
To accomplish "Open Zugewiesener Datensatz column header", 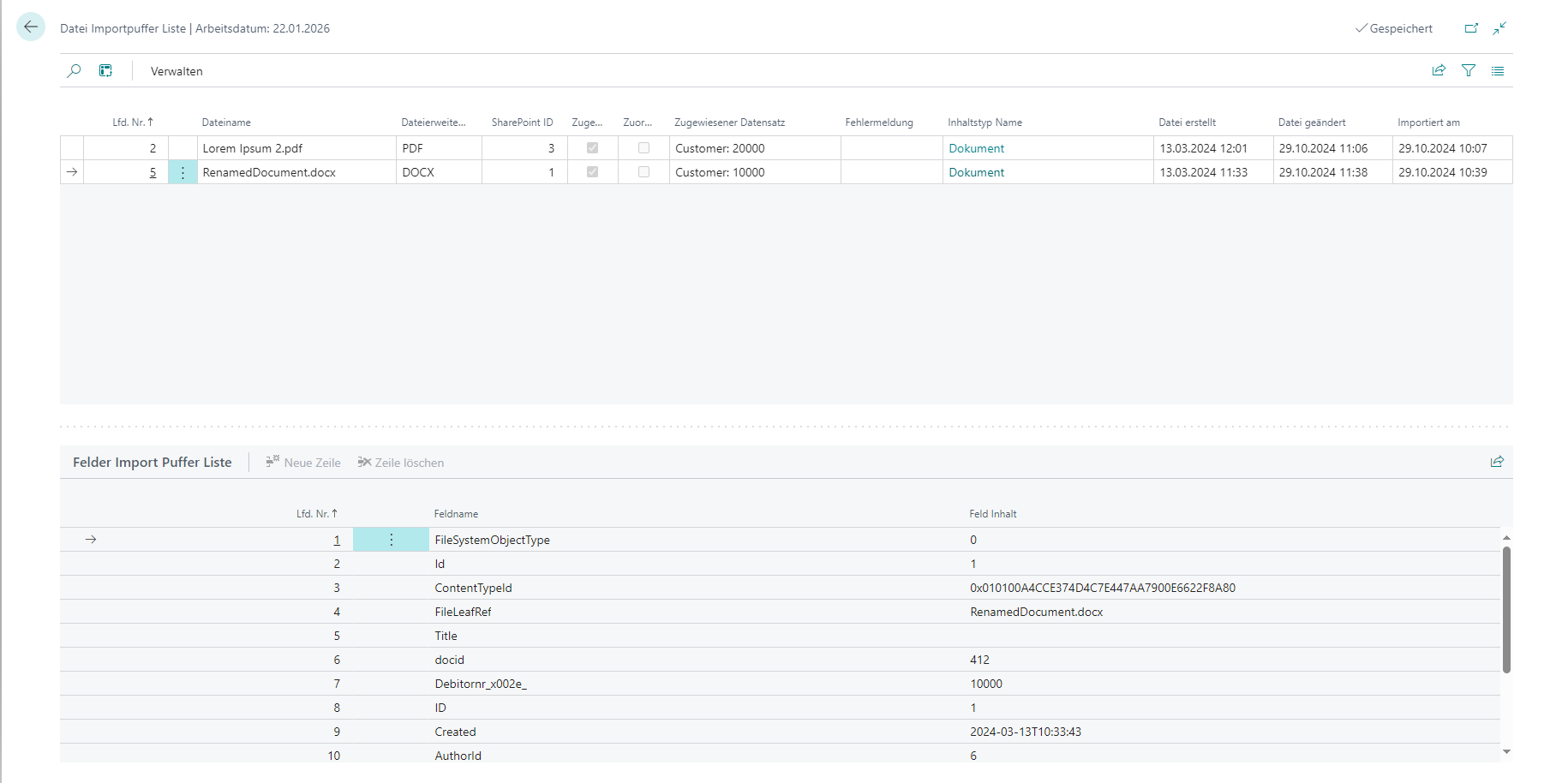I will click(x=729, y=123).
